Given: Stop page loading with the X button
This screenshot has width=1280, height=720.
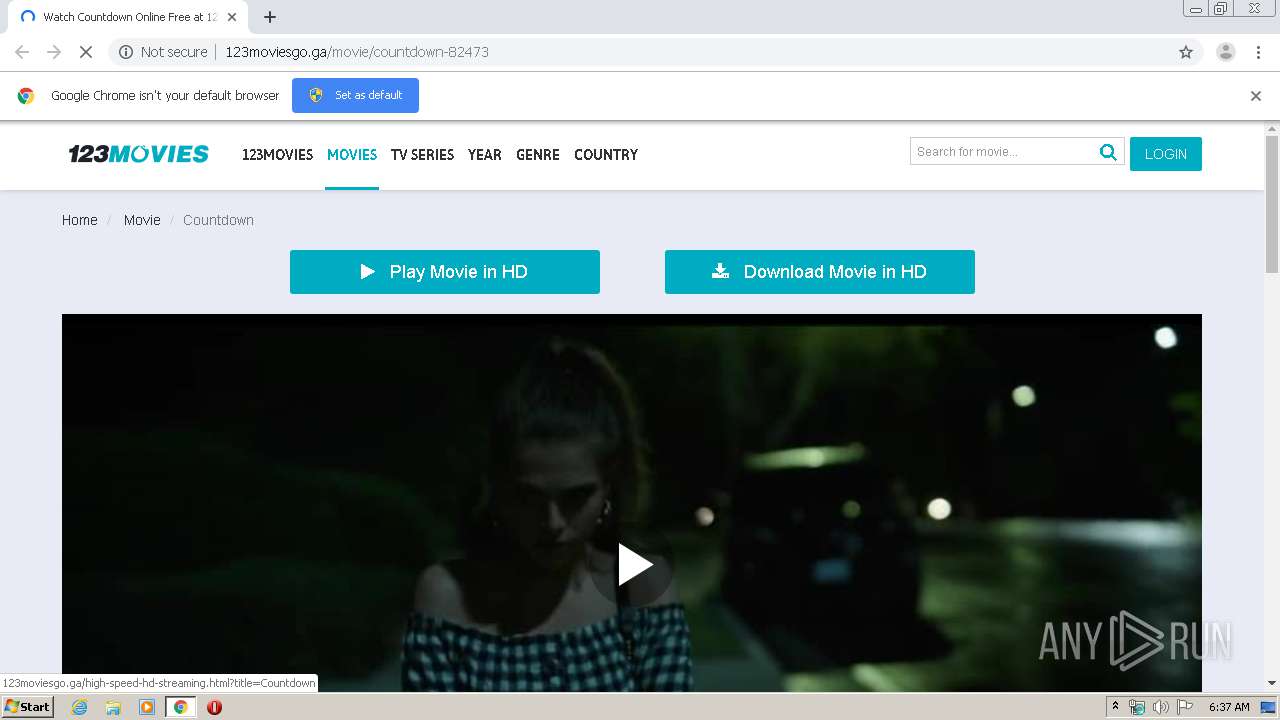Looking at the screenshot, I should 86,52.
